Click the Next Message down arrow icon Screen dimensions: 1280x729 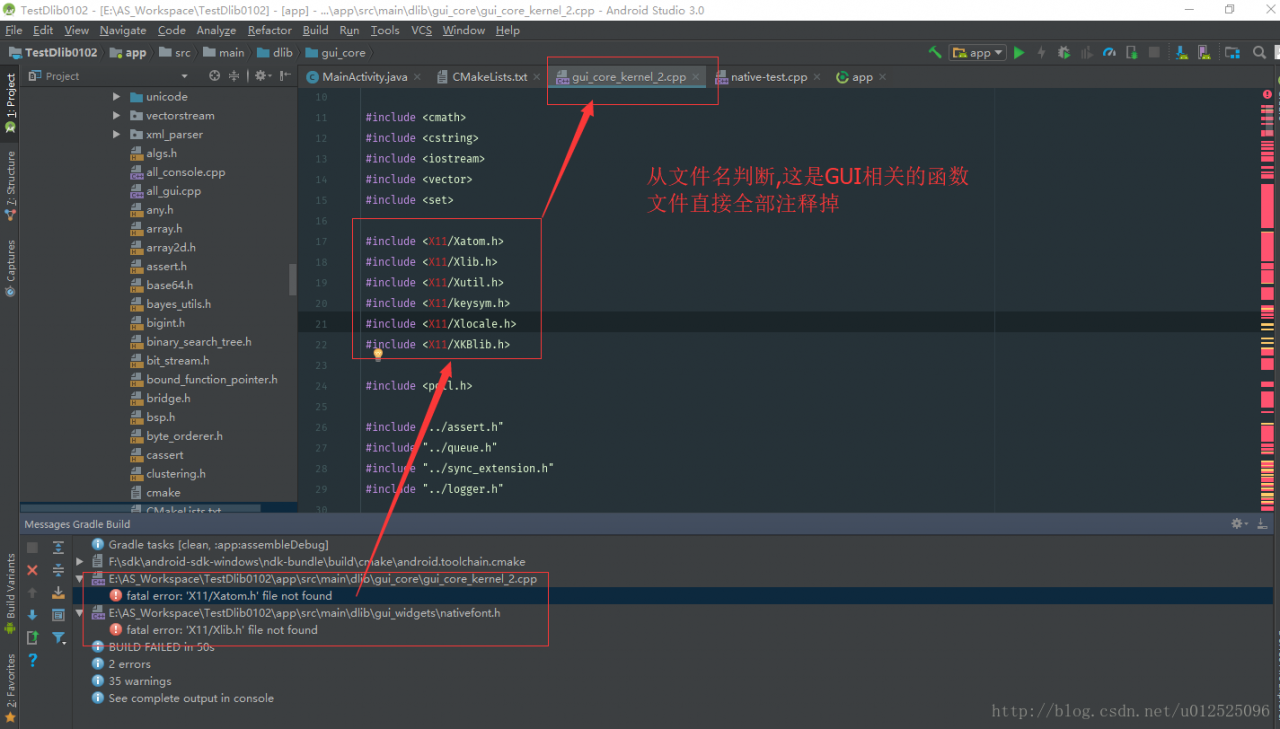[32, 615]
